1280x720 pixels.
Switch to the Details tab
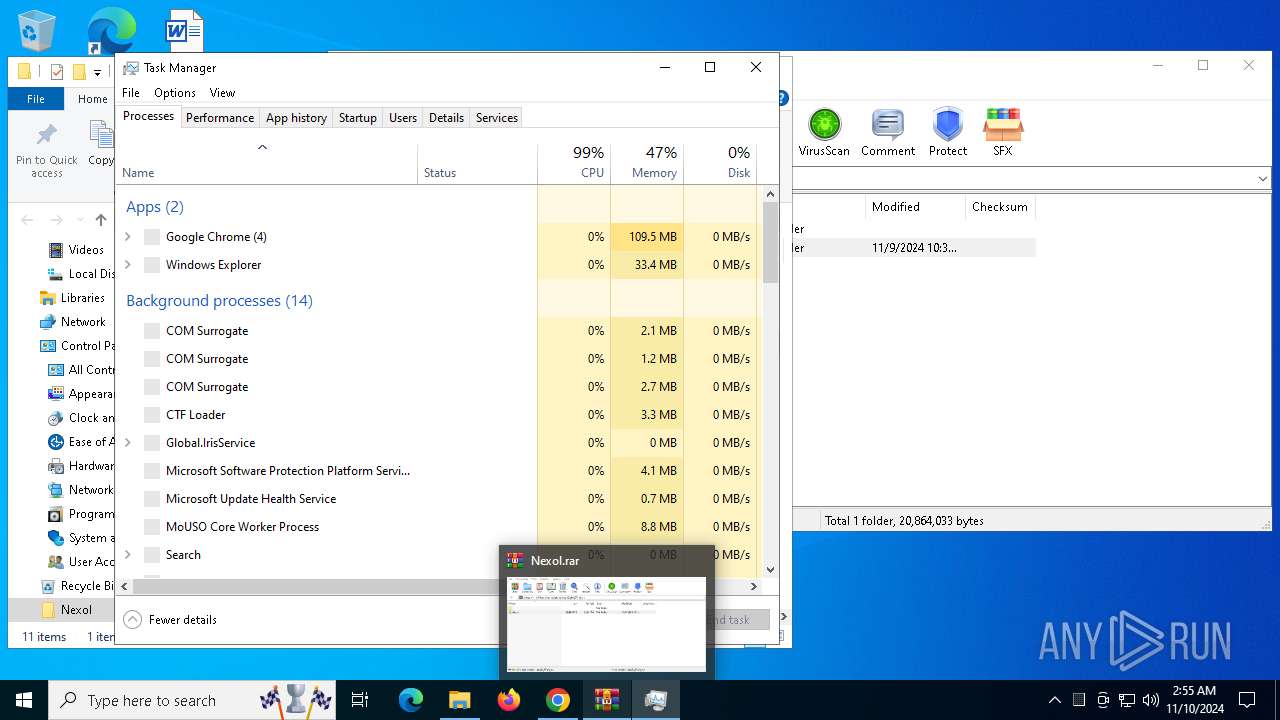click(x=446, y=117)
